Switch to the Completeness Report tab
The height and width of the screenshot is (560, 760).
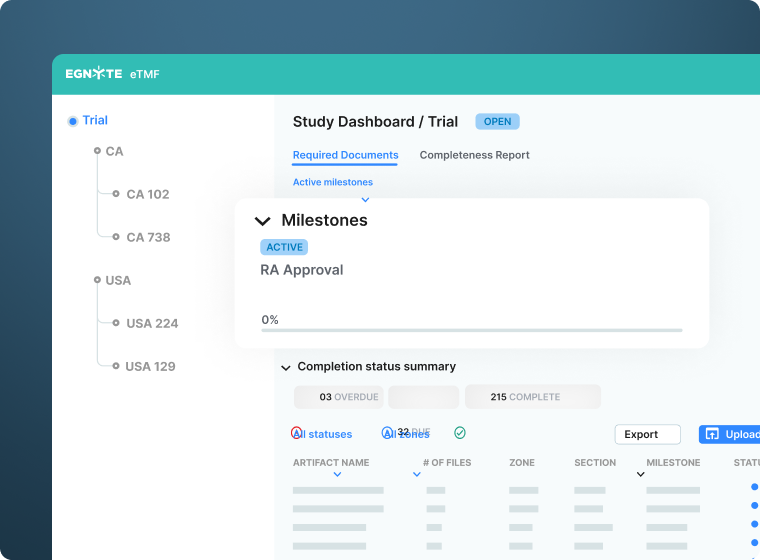coord(474,155)
